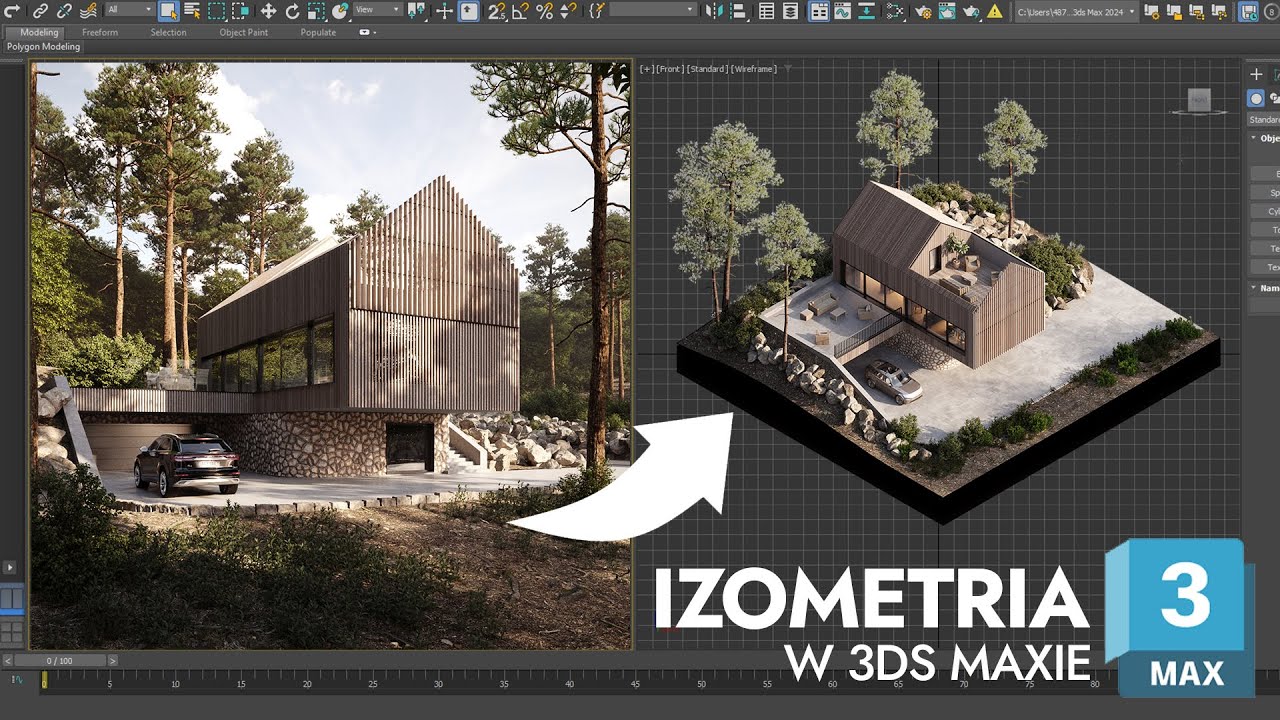The image size is (1280, 720).
Task: Open the Create tab plus icon
Action: pos(1256,74)
